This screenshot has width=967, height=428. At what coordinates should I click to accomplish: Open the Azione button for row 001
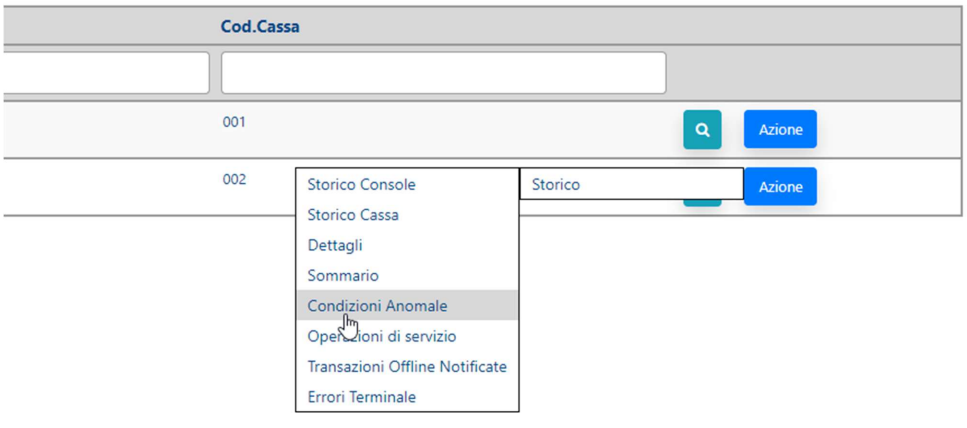coord(780,130)
